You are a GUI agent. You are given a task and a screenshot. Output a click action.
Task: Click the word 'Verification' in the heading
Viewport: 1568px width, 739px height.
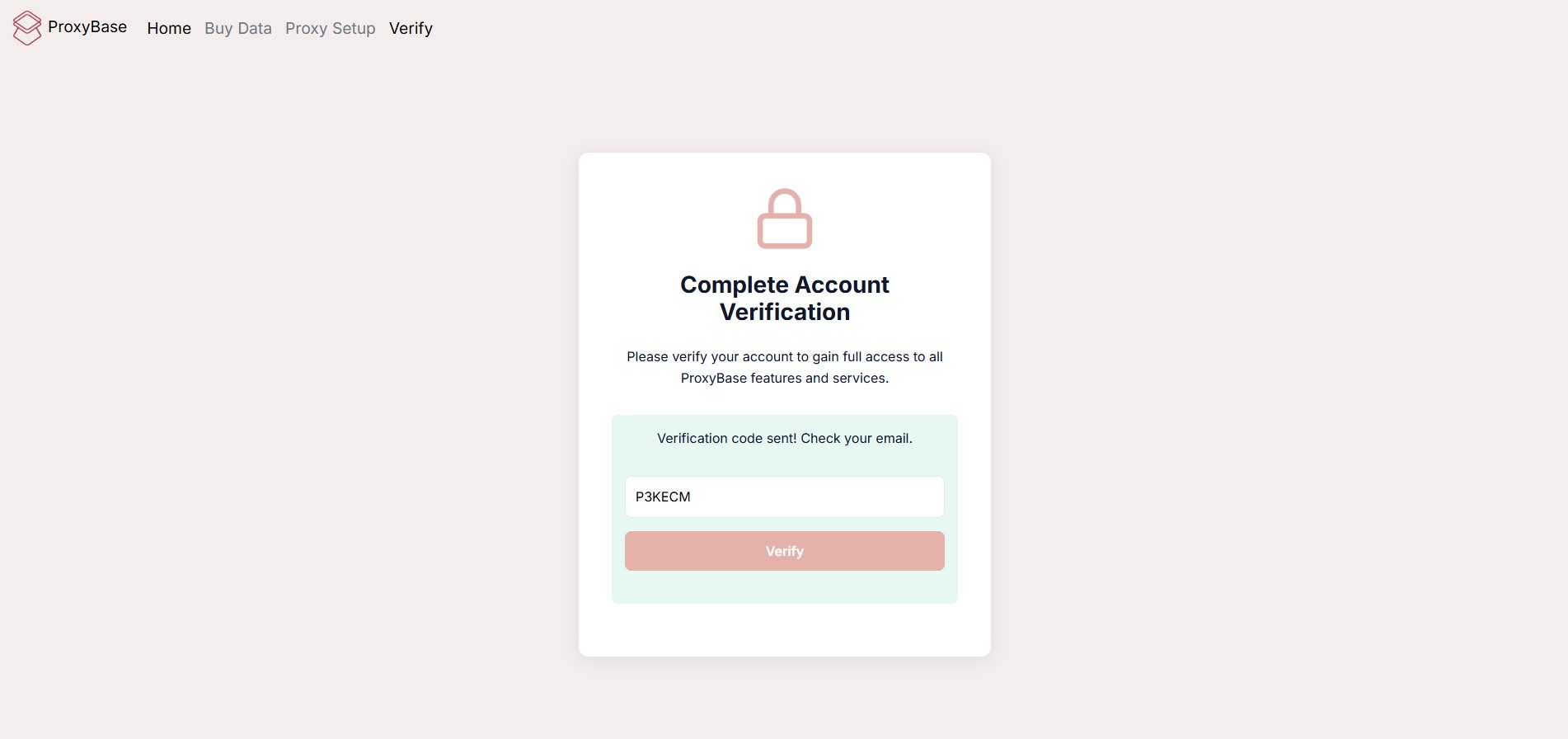coord(785,312)
